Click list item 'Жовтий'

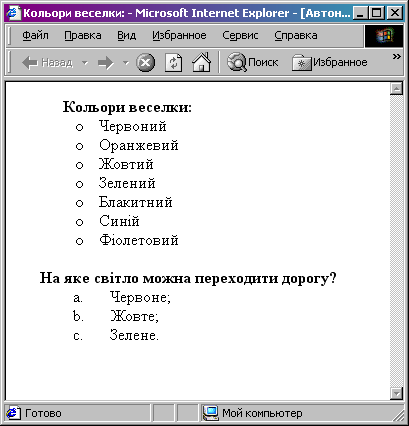(x=126, y=164)
